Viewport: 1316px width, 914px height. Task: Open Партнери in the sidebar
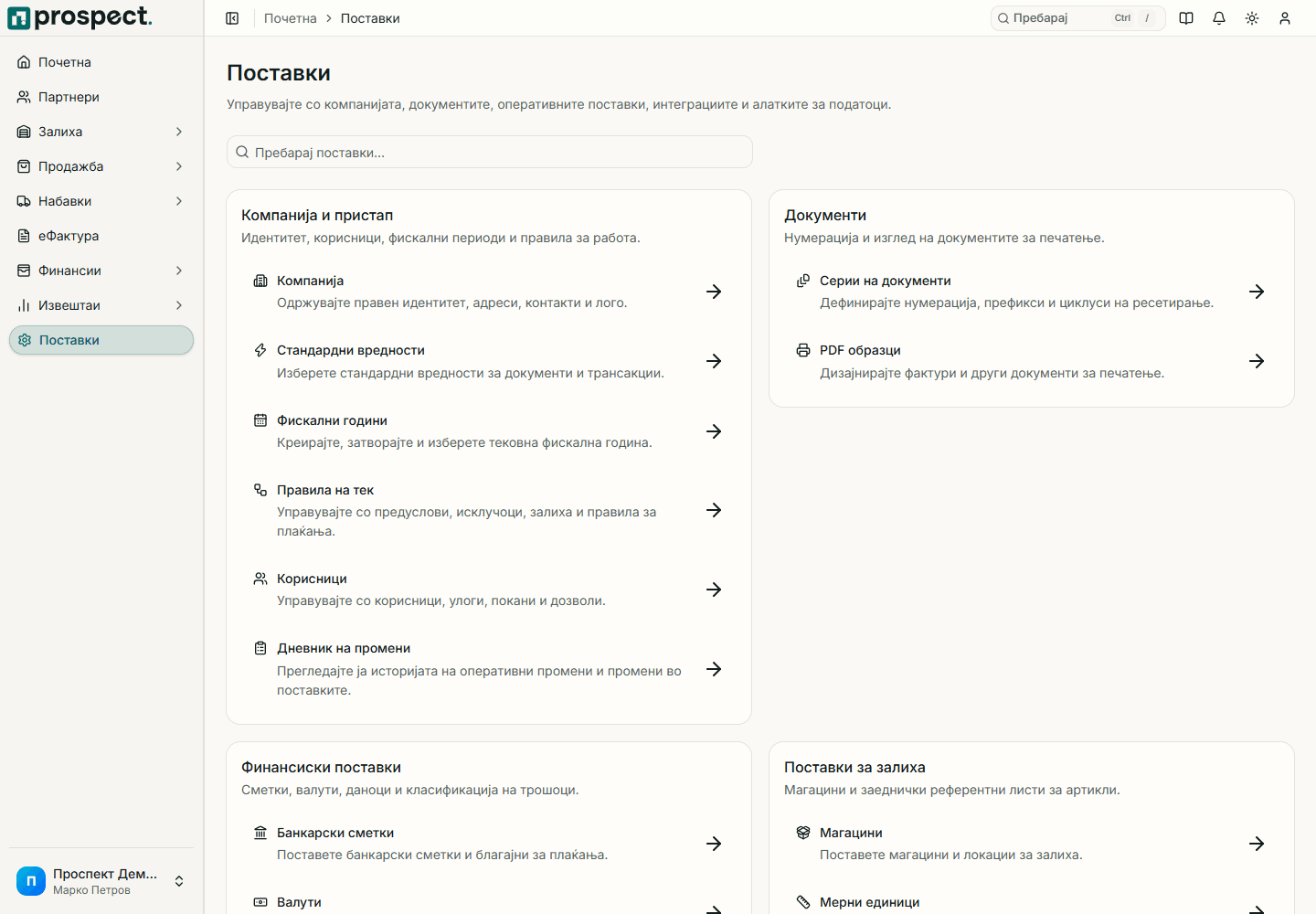tap(101, 97)
